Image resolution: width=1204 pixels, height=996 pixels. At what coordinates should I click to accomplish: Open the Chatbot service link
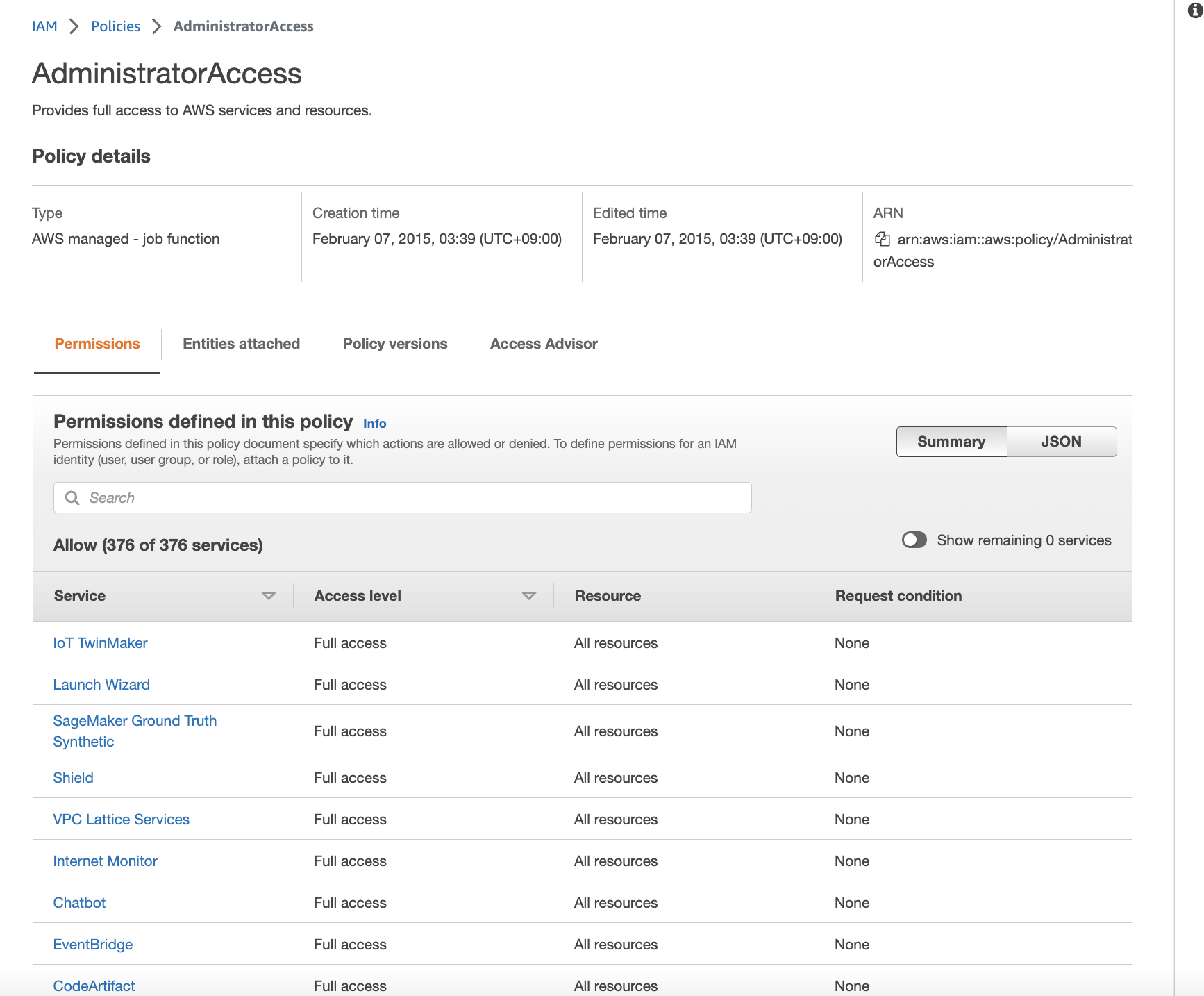pos(79,903)
